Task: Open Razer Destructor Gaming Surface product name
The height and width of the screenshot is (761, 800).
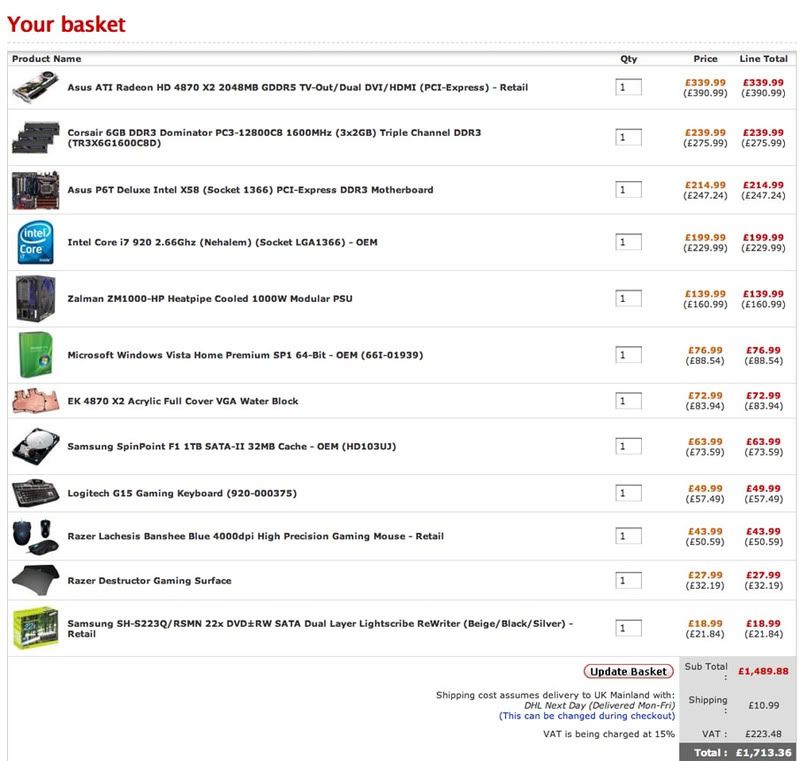Action: pyautogui.click(x=149, y=580)
